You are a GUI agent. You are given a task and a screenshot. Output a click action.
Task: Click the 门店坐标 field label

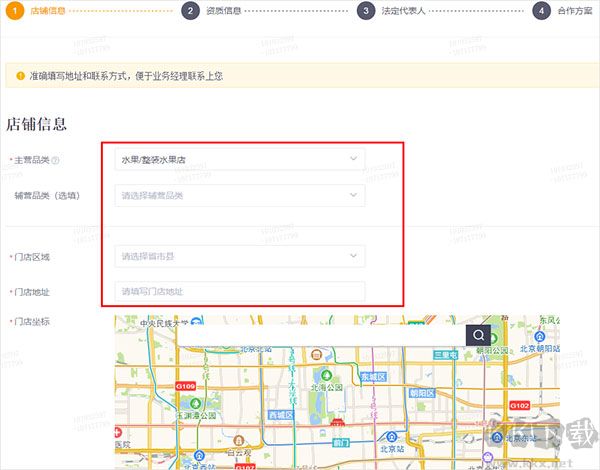(x=32, y=321)
